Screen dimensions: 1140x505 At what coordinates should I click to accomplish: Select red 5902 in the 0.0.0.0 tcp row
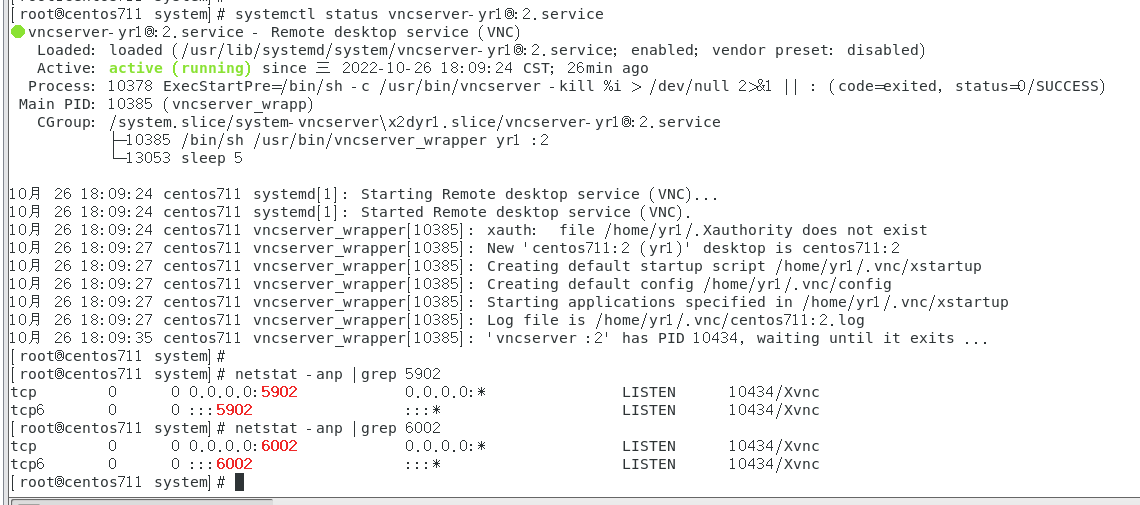(x=279, y=392)
